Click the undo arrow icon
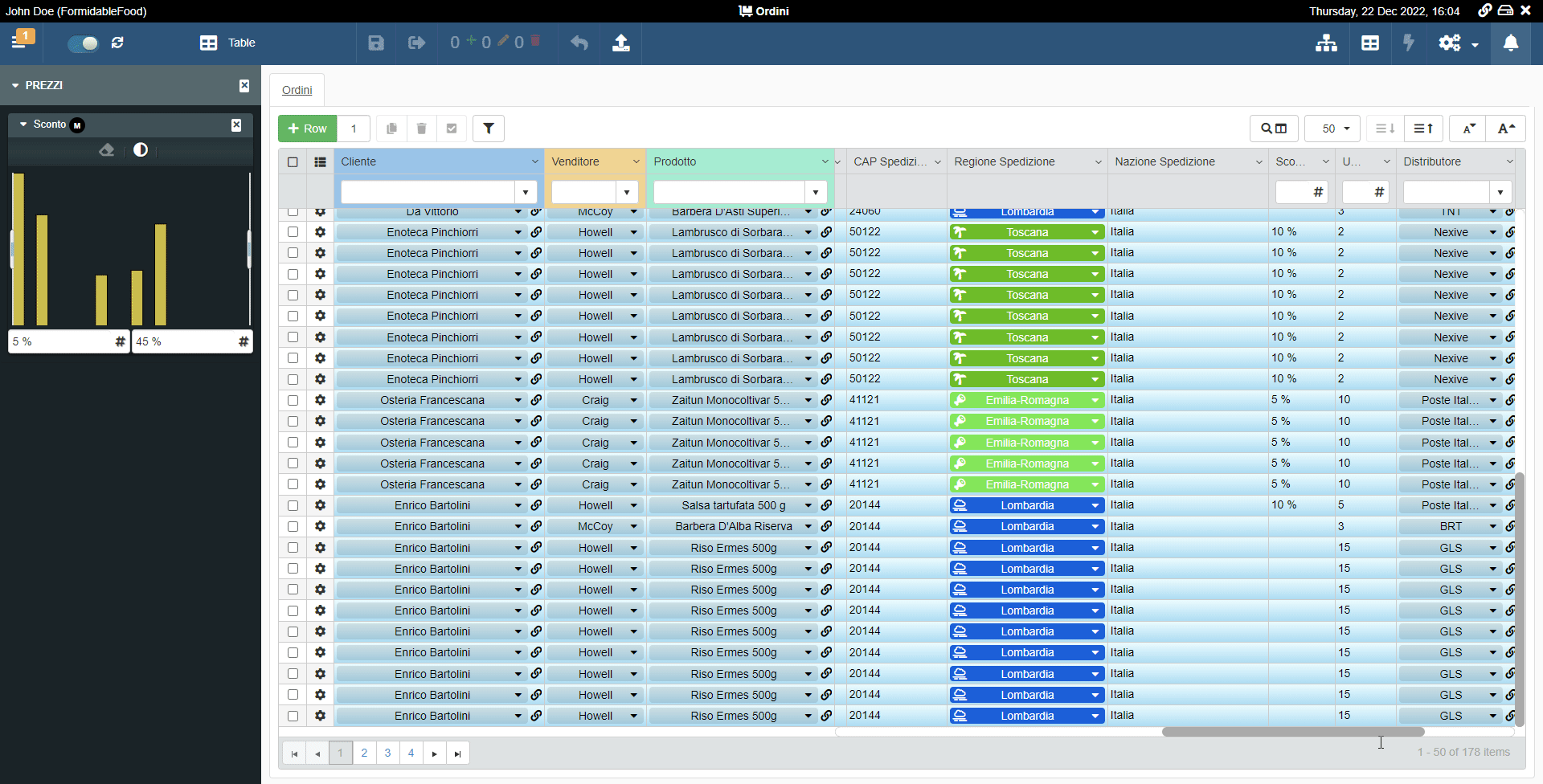The image size is (1543, 784). pos(579,43)
